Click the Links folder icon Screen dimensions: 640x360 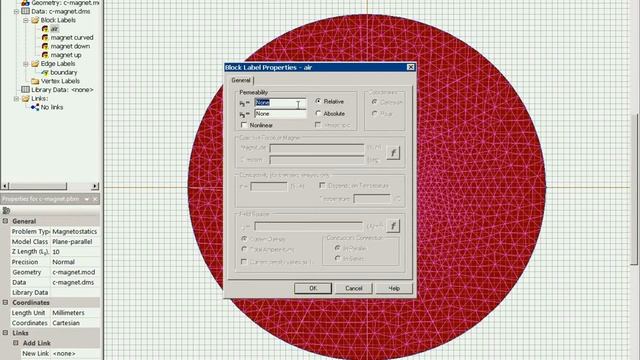coord(26,98)
